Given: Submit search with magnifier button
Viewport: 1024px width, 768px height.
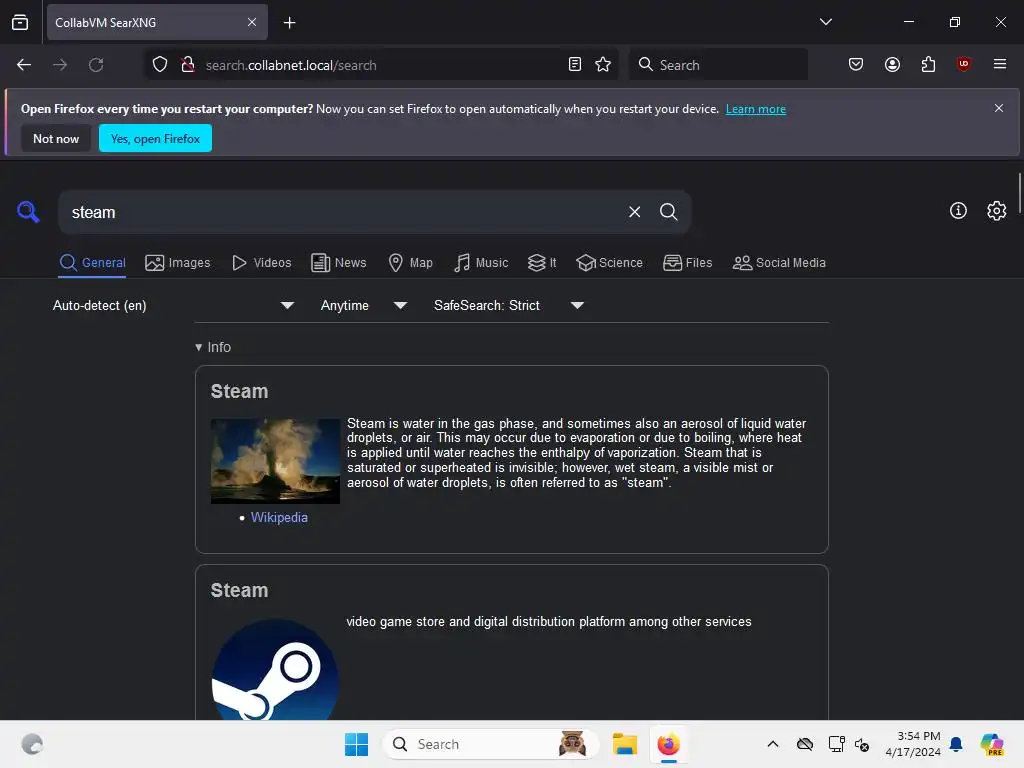Looking at the screenshot, I should [x=668, y=212].
